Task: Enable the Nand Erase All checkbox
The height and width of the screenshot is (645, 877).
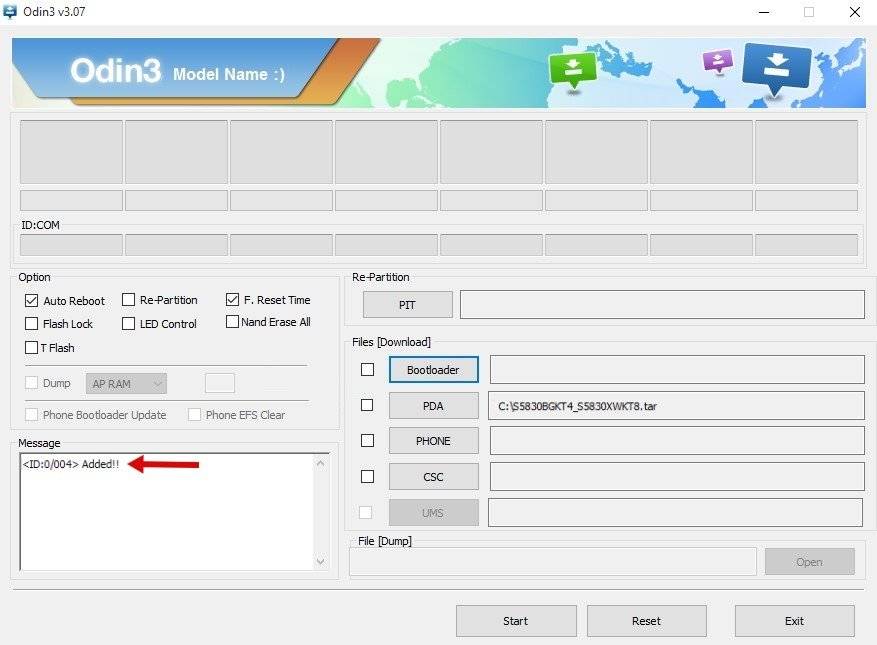Action: pos(232,322)
